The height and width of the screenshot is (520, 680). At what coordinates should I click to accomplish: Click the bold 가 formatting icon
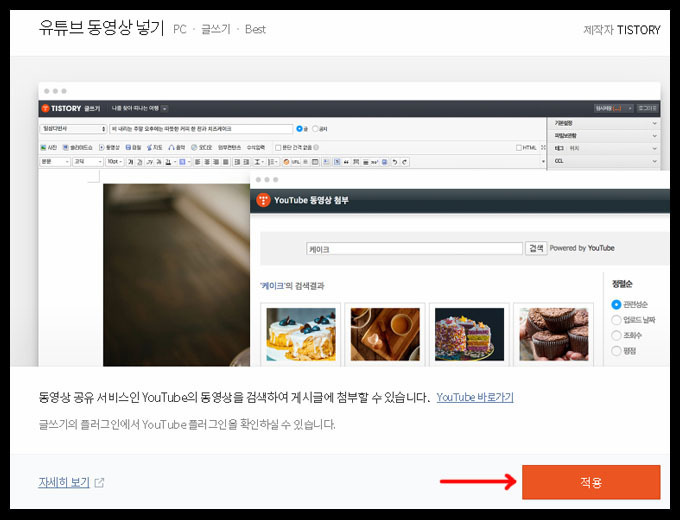click(130, 162)
